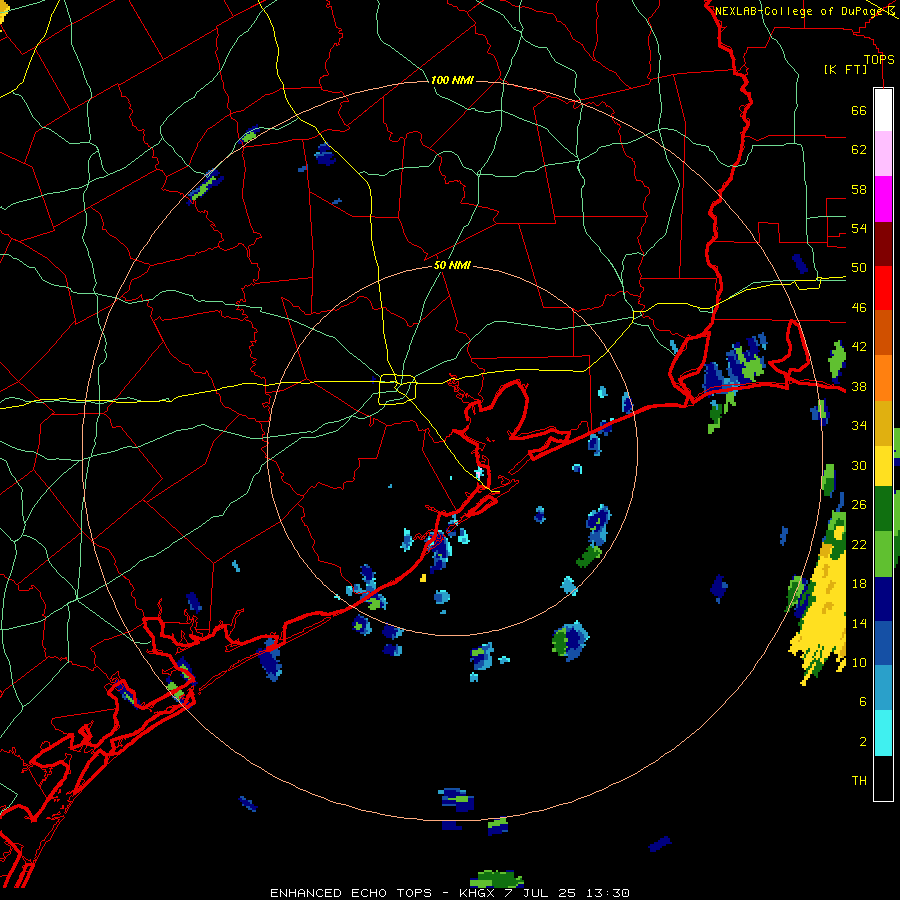
Task: Click the legend value 42
Action: [x=859, y=347]
